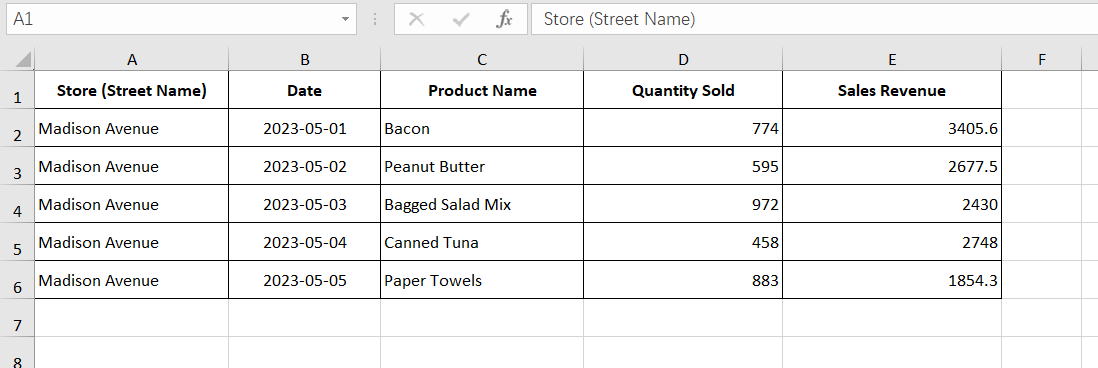Select the cell showing revenue 3405.6
Image resolution: width=1098 pixels, height=368 pixels.
(892, 128)
